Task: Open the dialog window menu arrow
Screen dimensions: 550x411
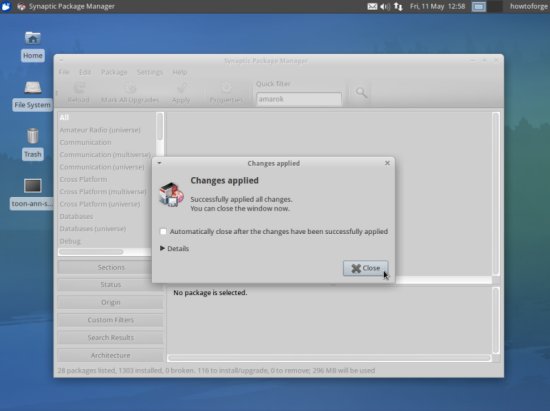Action: click(x=159, y=163)
